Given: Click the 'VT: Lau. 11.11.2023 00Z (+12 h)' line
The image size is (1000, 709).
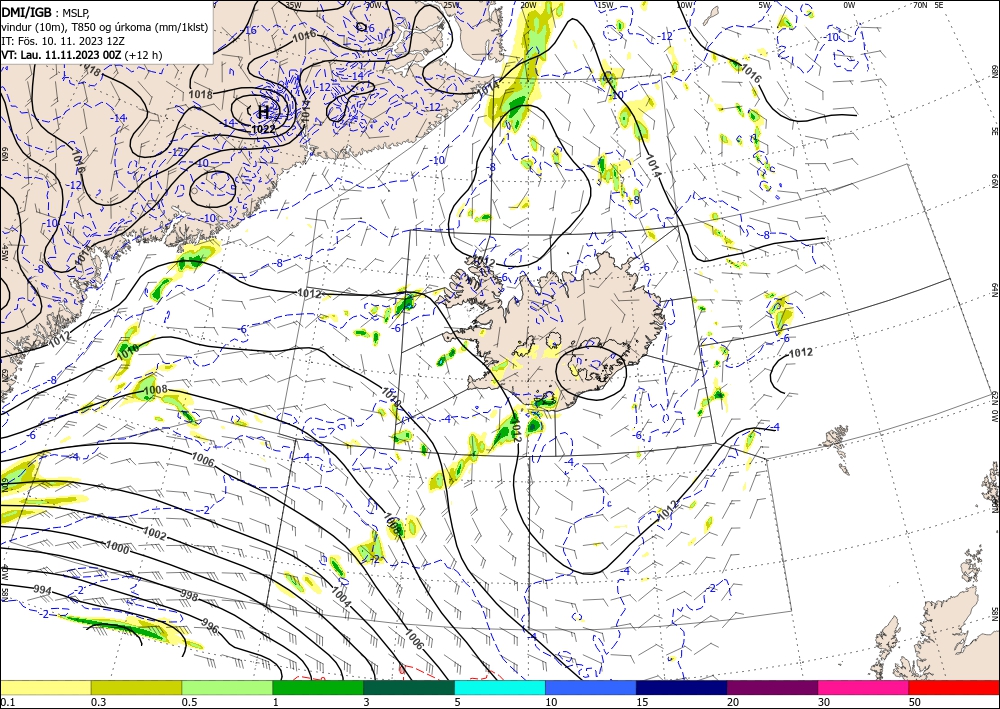Looking at the screenshot, I should coord(82,55).
